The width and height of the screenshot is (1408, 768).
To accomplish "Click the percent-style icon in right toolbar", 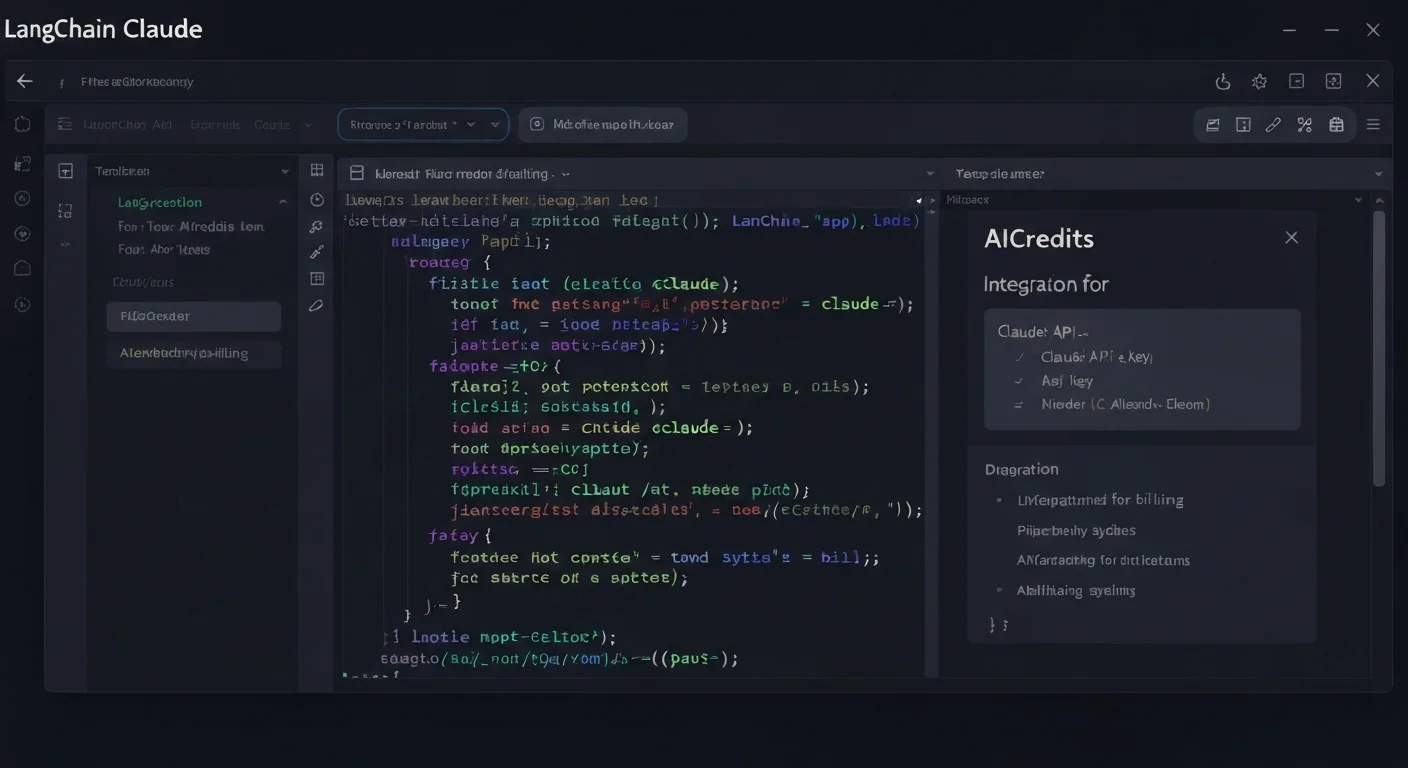I will click(1304, 125).
